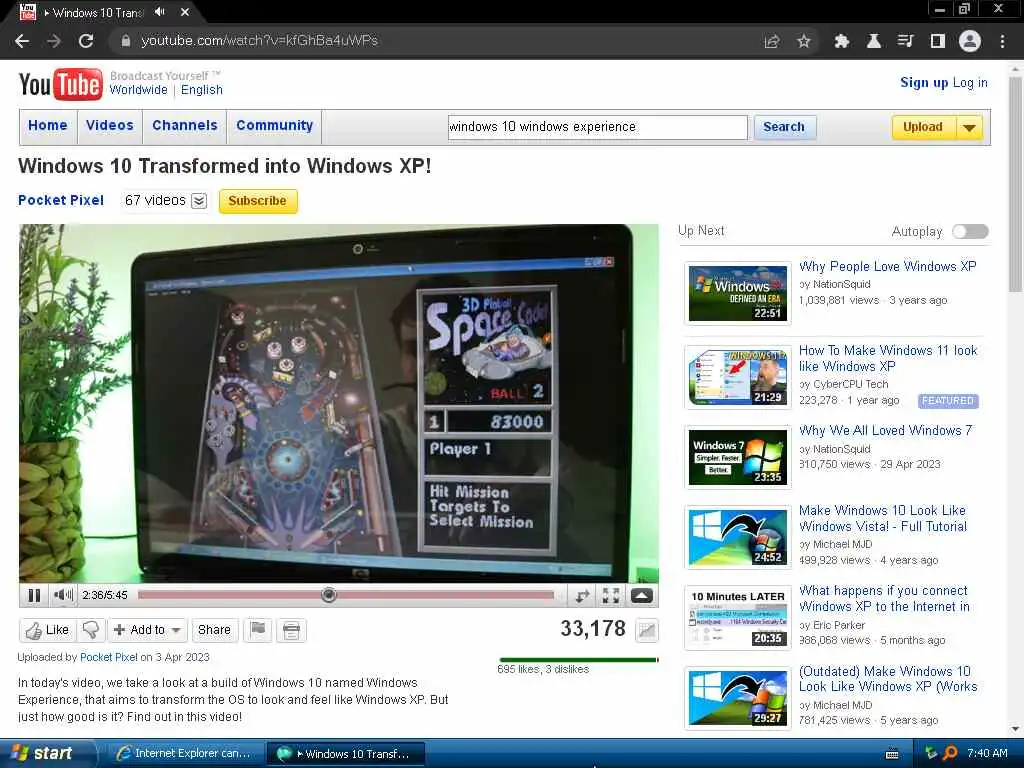
Task: Open the Add to dropdown
Action: click(148, 630)
